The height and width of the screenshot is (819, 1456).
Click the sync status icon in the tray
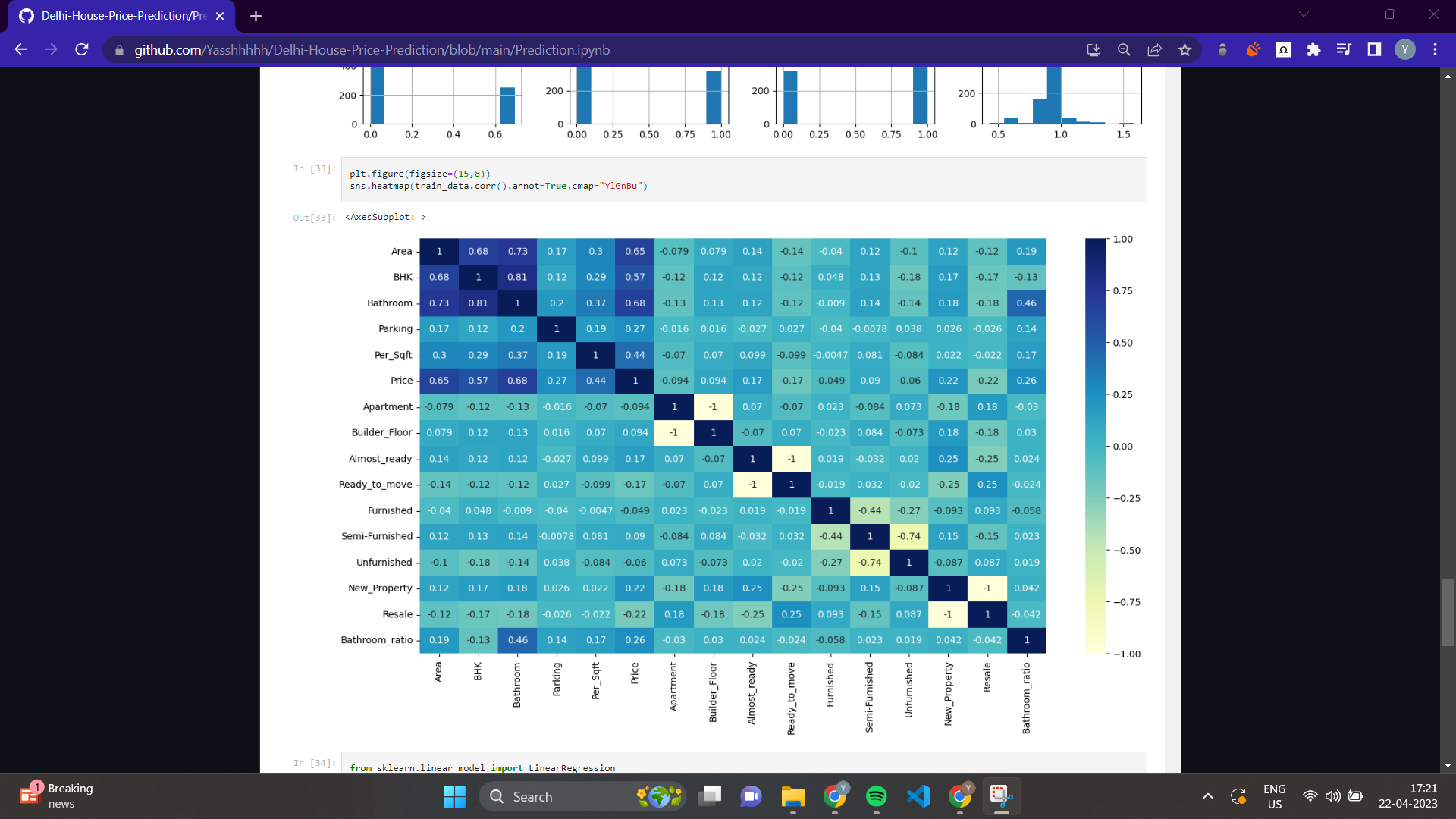(x=1239, y=796)
